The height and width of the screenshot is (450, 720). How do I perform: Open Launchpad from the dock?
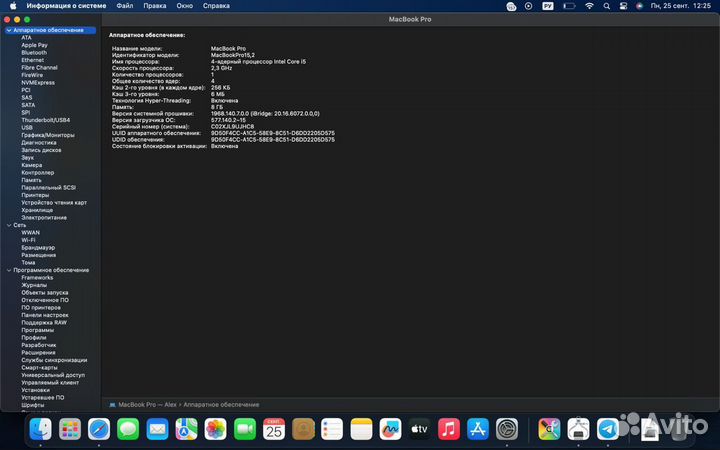click(x=70, y=429)
